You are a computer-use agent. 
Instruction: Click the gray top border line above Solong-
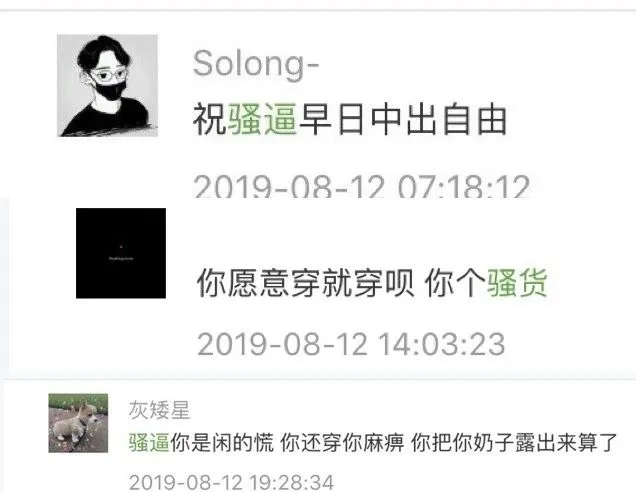point(318,10)
